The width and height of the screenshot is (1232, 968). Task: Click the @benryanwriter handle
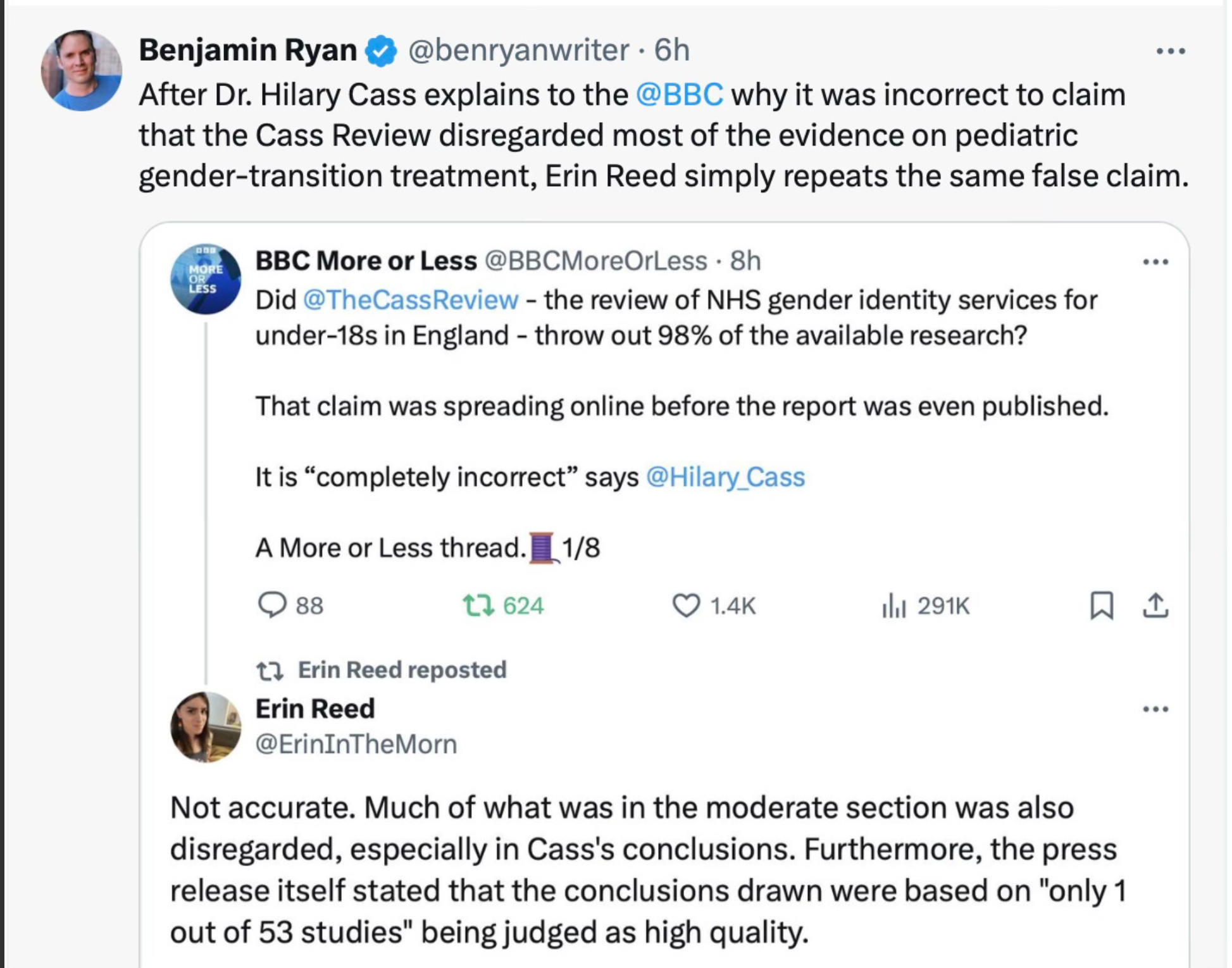click(x=518, y=51)
